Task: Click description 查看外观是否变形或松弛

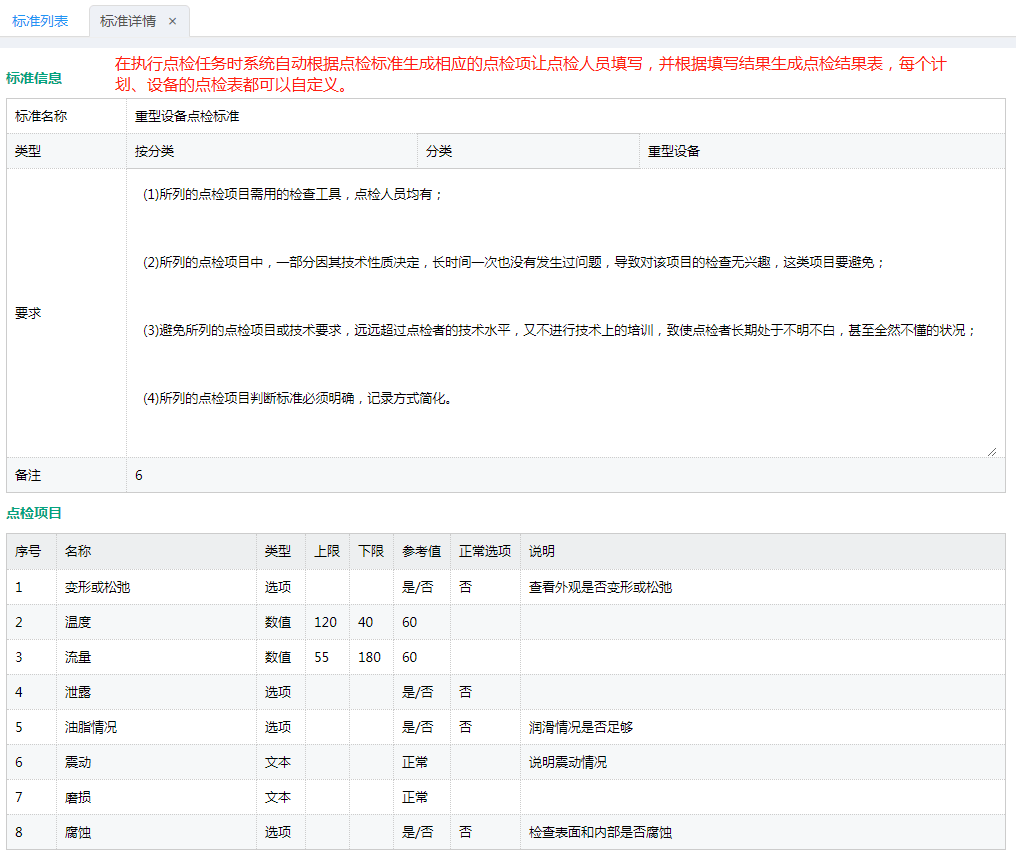Action: pyautogui.click(x=600, y=587)
